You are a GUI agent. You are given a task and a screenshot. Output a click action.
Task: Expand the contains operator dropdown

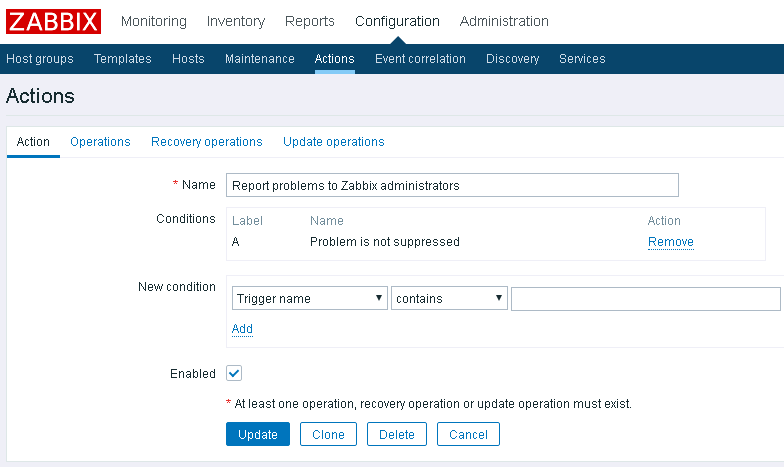(x=449, y=298)
